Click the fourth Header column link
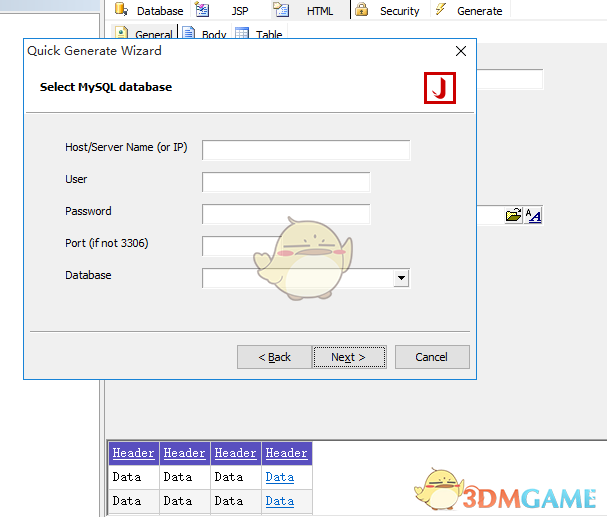Screen dimensions: 607x517 (x=286, y=453)
